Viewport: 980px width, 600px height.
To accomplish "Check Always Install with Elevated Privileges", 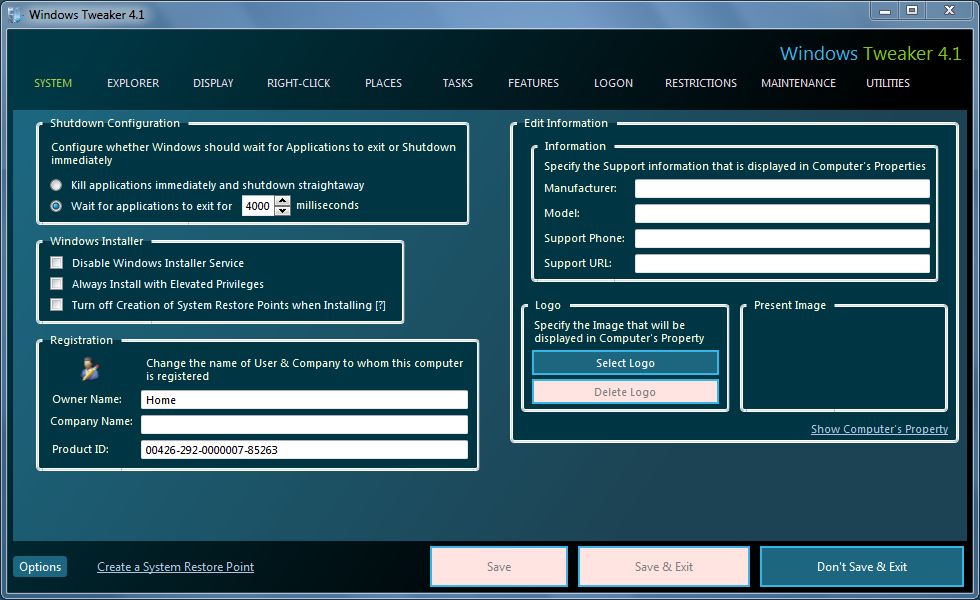I will [x=57, y=284].
